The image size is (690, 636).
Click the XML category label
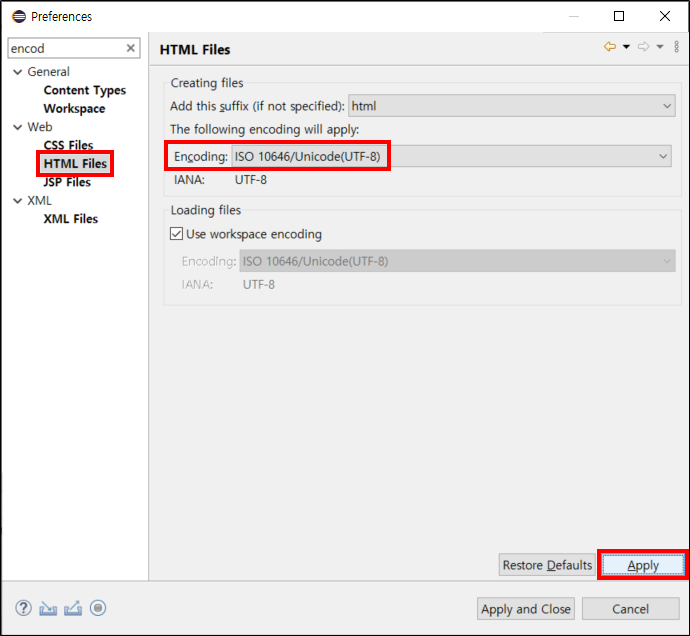(x=39, y=201)
